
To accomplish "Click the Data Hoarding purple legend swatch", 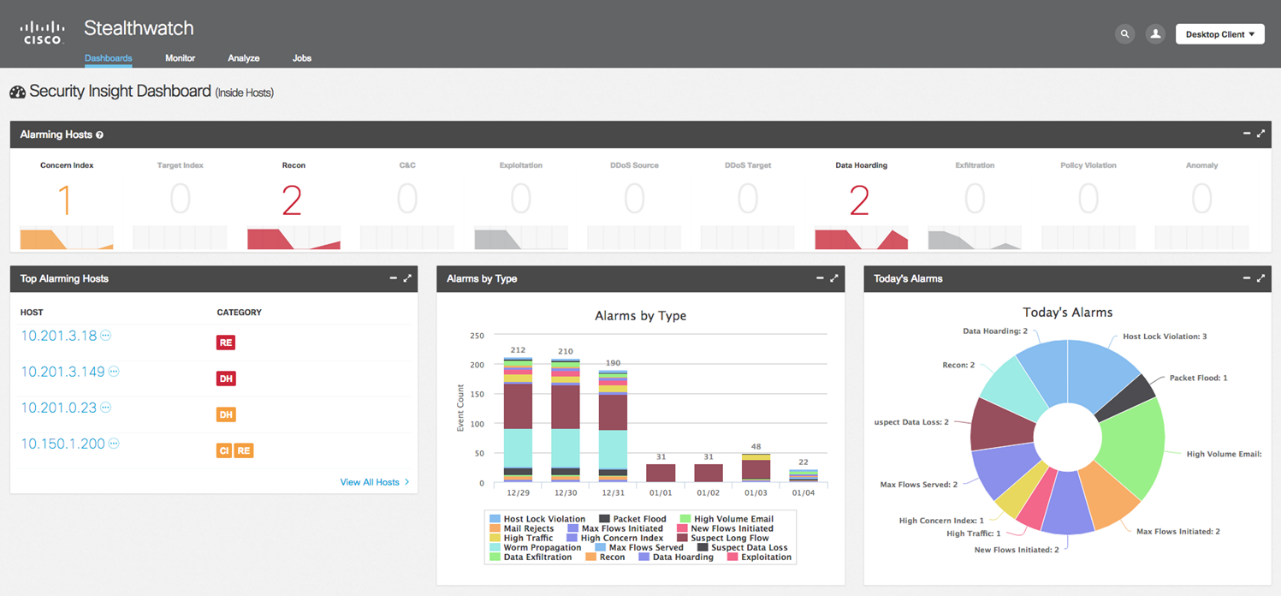I will pos(643,557).
